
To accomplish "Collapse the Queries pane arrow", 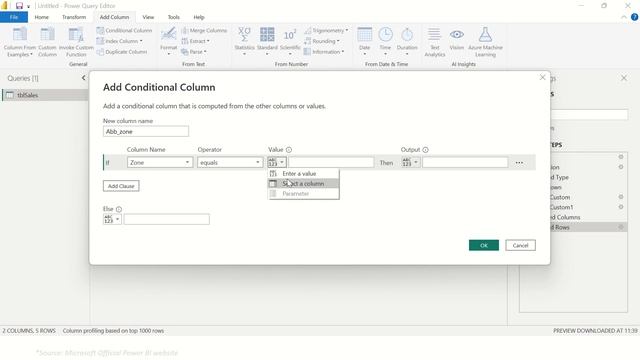I will [84, 78].
